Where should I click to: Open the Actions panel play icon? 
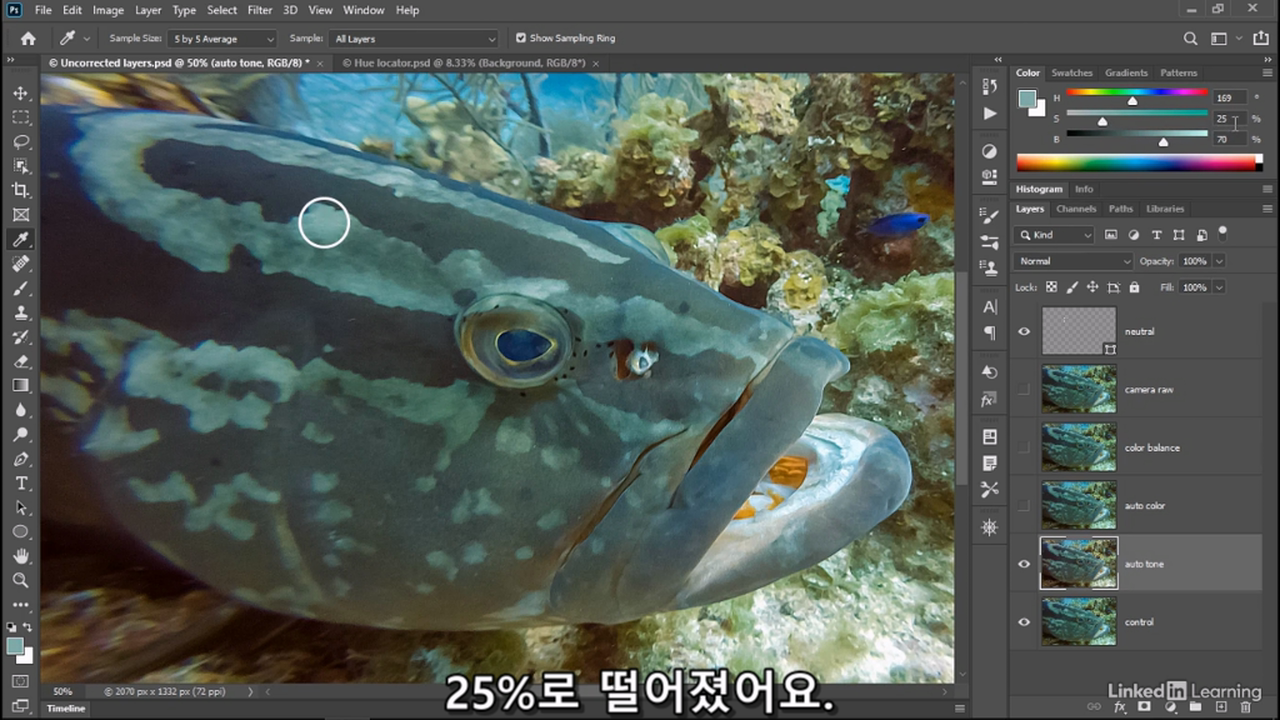coord(989,113)
